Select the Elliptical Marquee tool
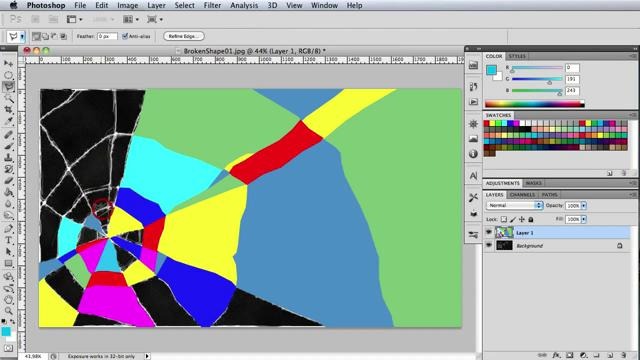Image resolution: width=640 pixels, height=360 pixels. (x=8, y=75)
